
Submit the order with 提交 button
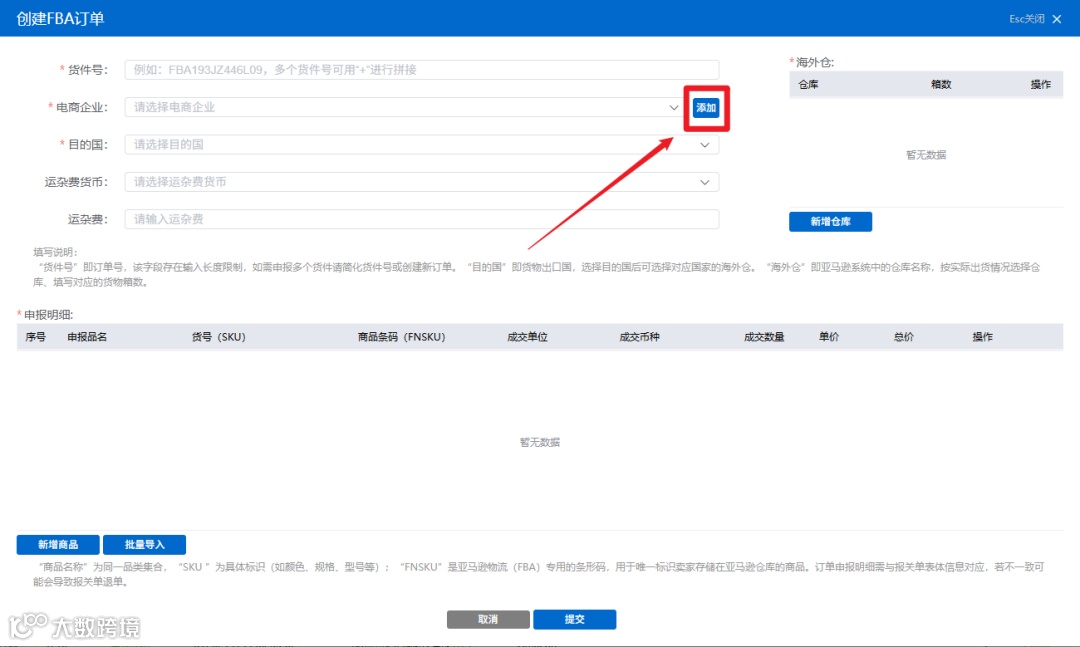click(574, 619)
